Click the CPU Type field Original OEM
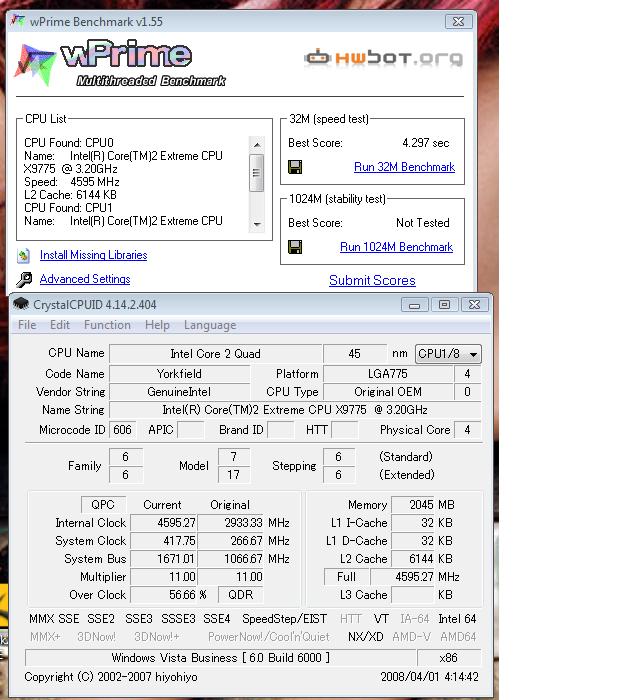 (x=388, y=392)
